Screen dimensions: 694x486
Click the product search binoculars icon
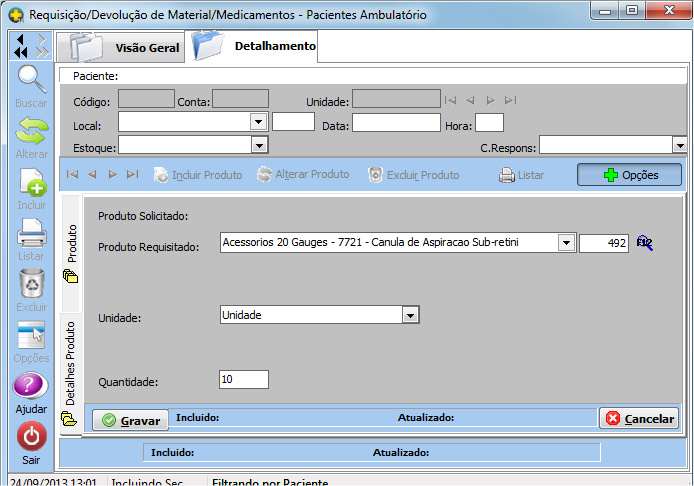click(644, 243)
